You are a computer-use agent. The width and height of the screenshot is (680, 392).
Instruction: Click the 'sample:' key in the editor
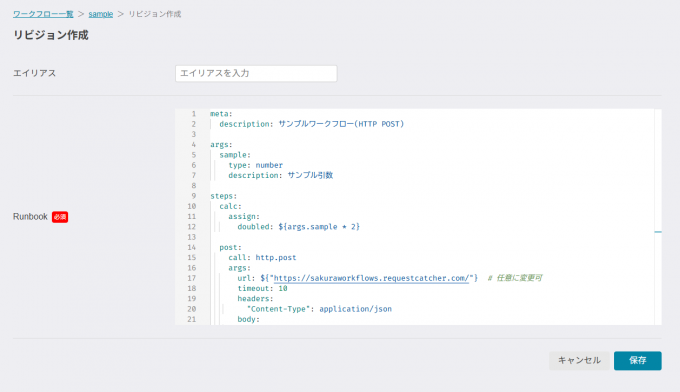pyautogui.click(x=235, y=155)
